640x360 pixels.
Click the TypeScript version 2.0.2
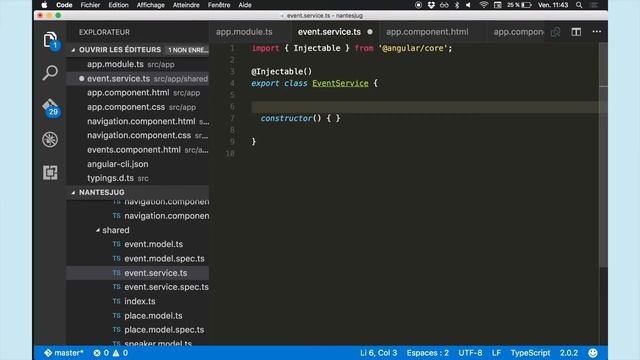[569, 353]
